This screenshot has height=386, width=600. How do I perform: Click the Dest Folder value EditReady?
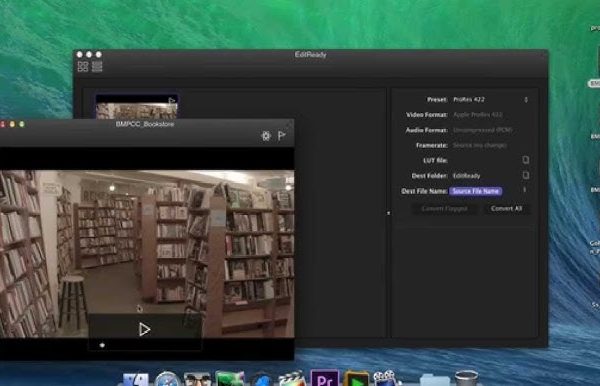(x=466, y=176)
